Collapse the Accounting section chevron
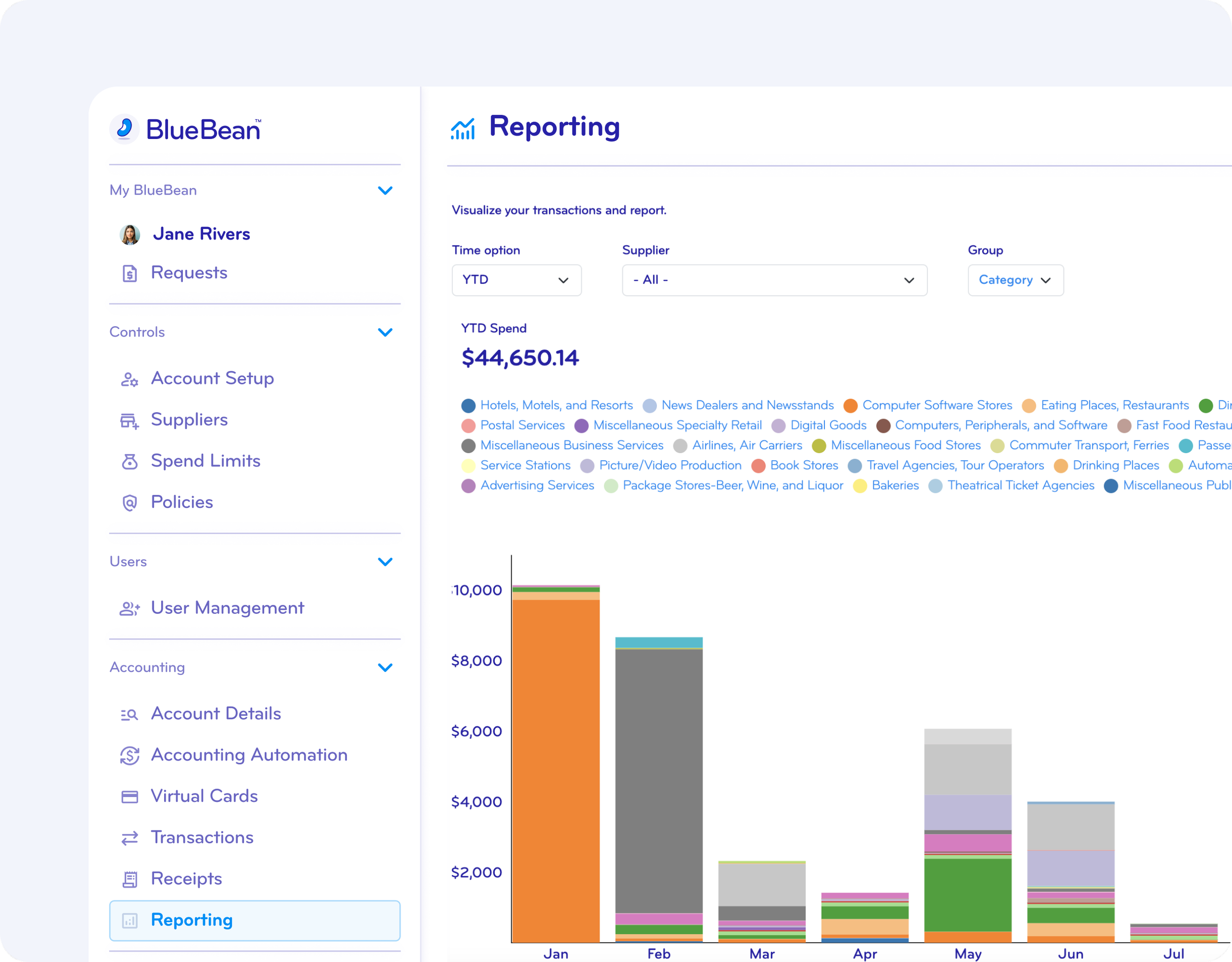 coord(386,667)
